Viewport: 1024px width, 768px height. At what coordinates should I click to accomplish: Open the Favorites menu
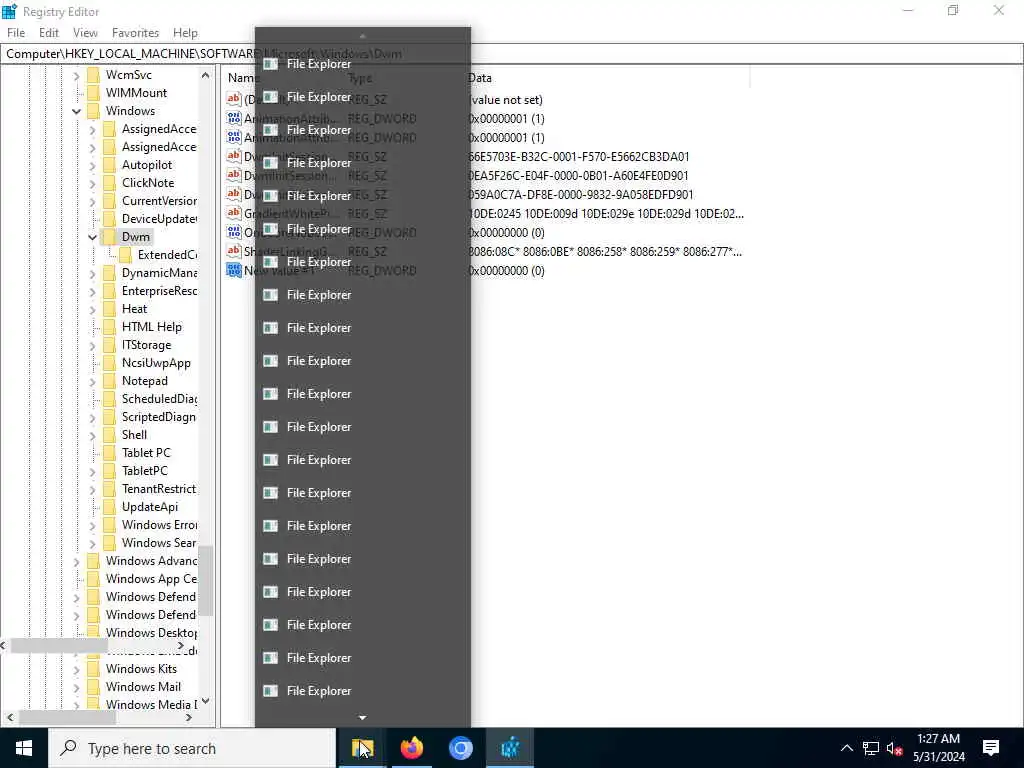tap(135, 33)
